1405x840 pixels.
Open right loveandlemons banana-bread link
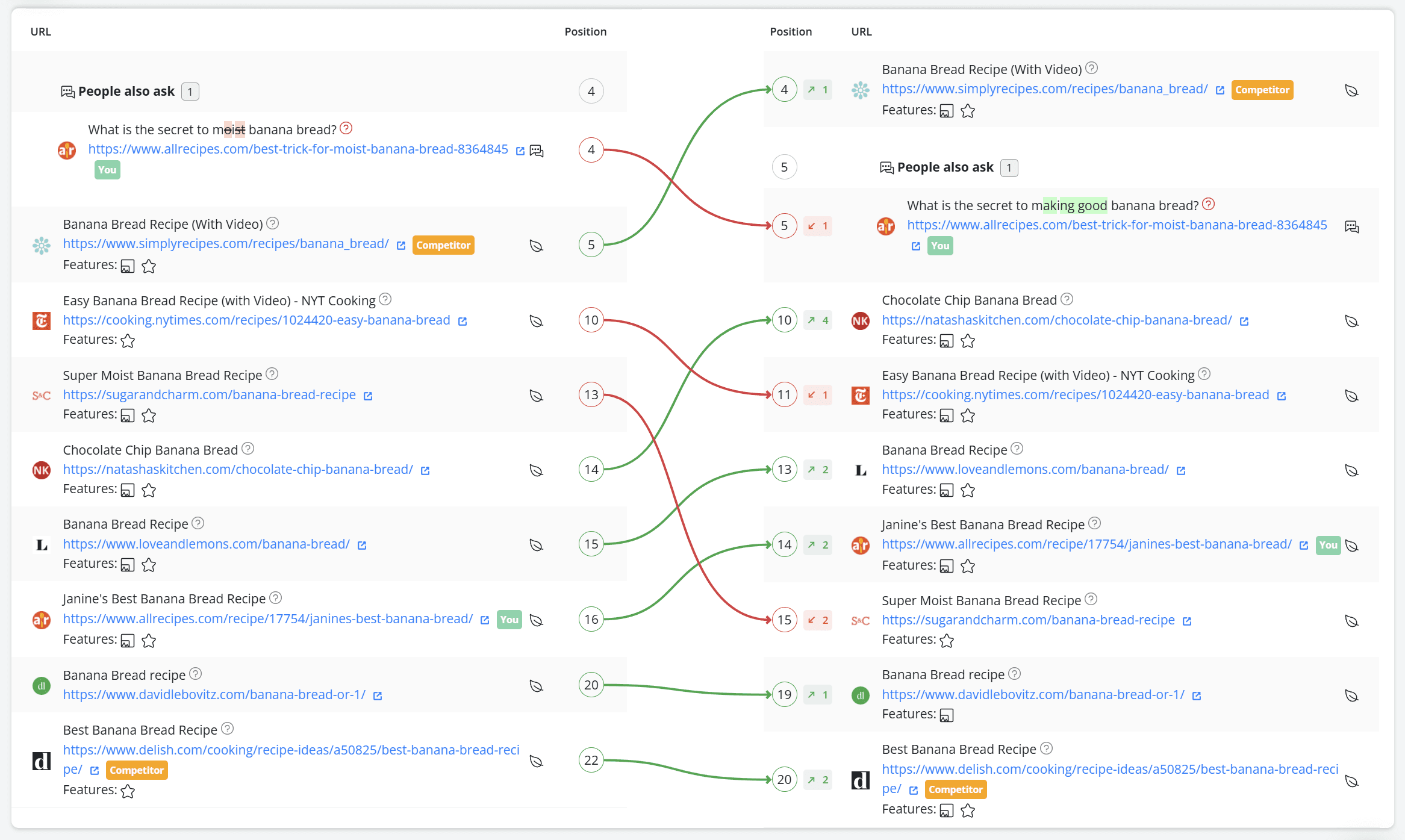tap(1025, 469)
